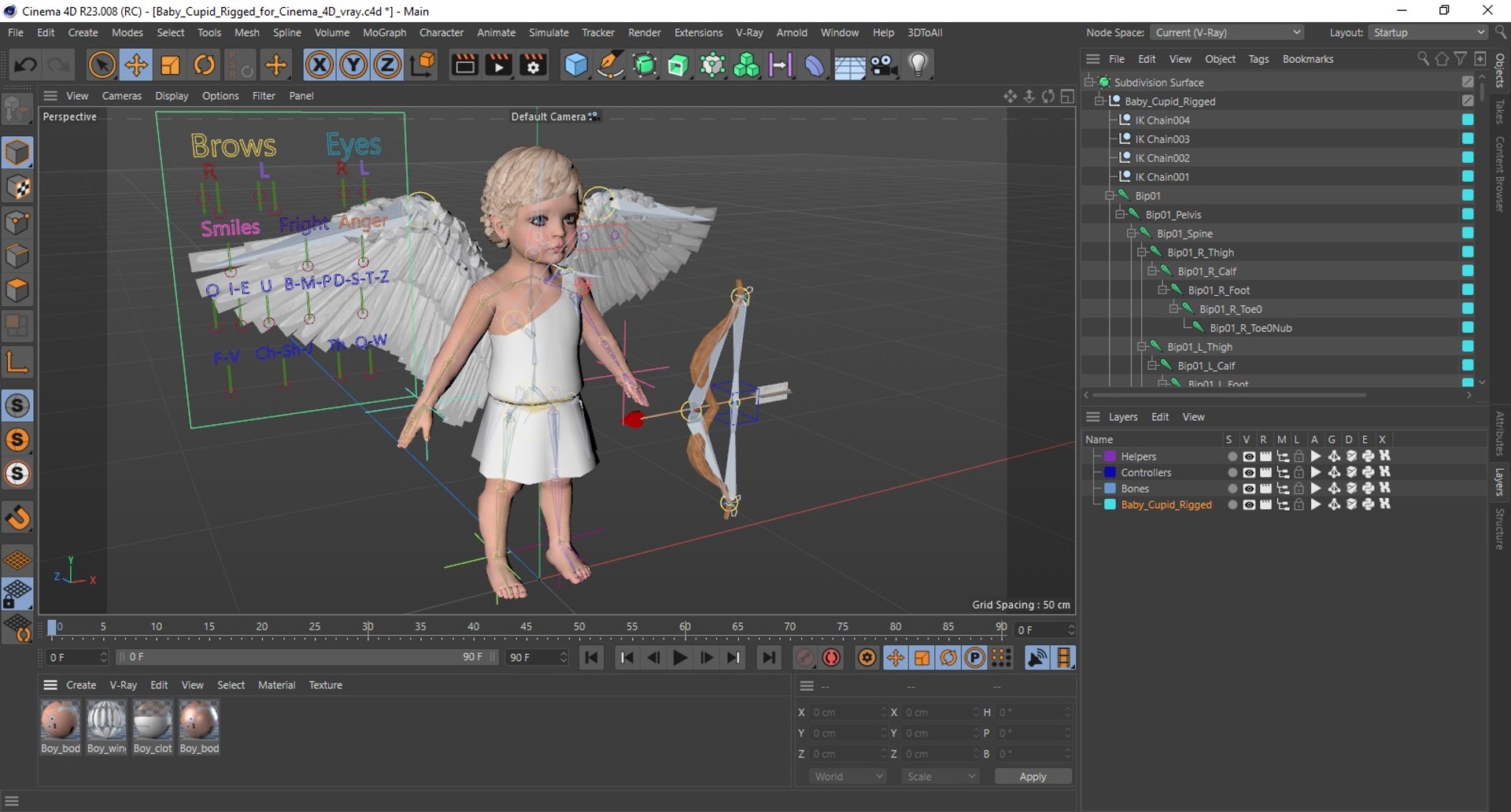Toggle visibility eye for Helpers layer
The height and width of the screenshot is (812, 1511).
[1249, 456]
